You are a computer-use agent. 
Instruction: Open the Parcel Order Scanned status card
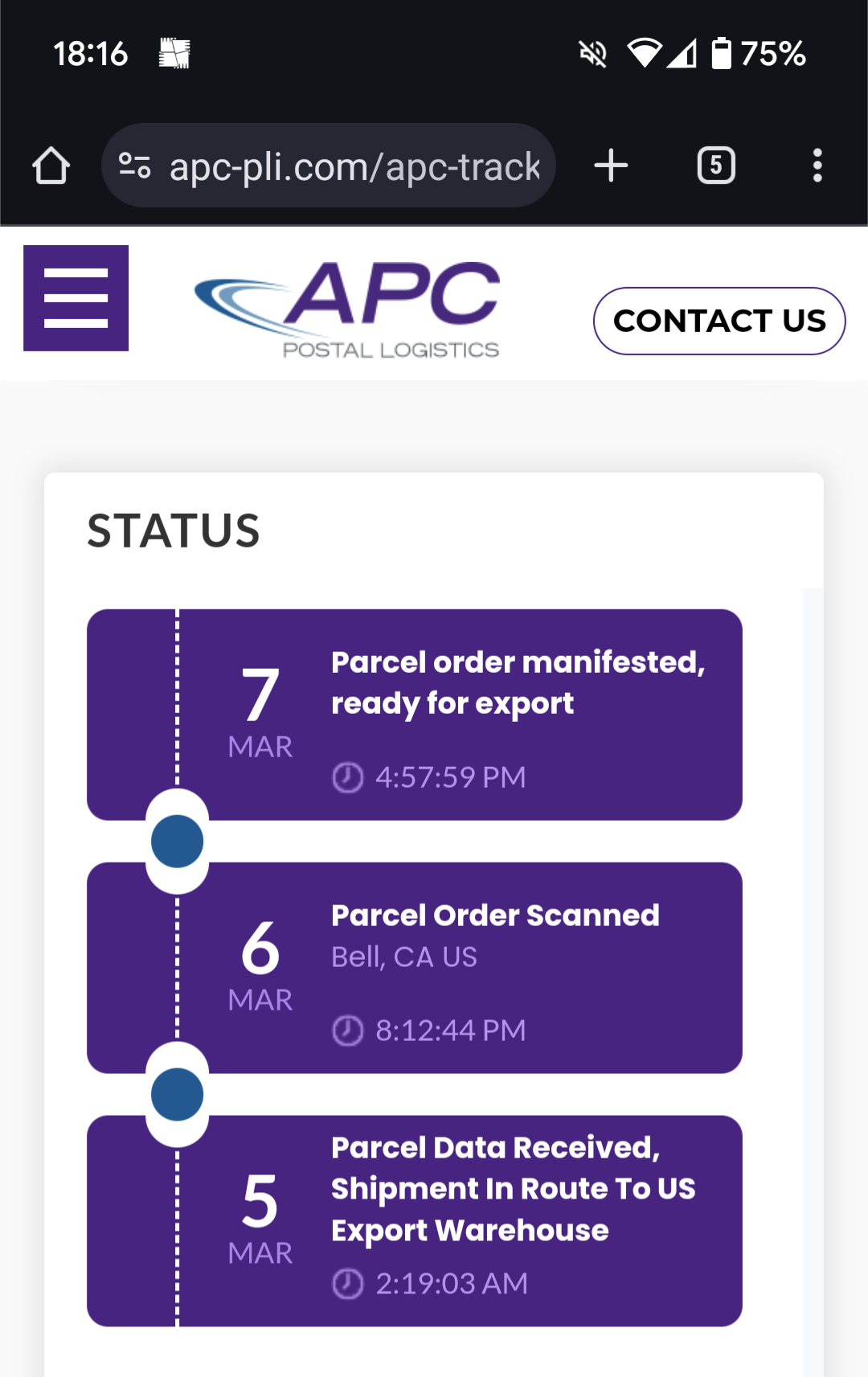[415, 968]
